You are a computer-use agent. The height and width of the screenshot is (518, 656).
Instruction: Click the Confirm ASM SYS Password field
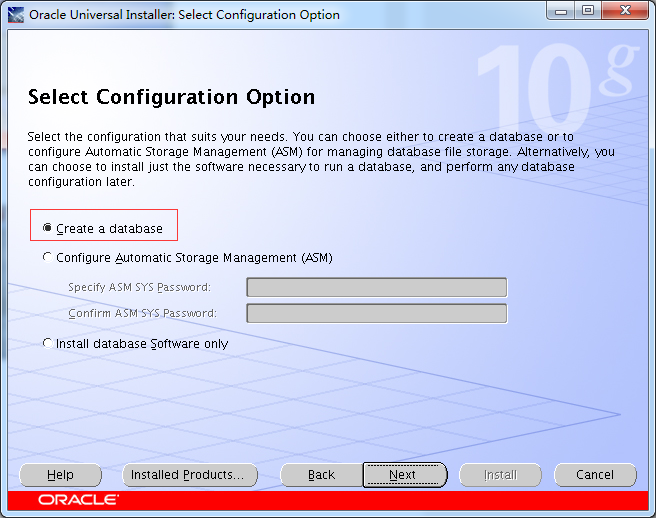click(377, 313)
